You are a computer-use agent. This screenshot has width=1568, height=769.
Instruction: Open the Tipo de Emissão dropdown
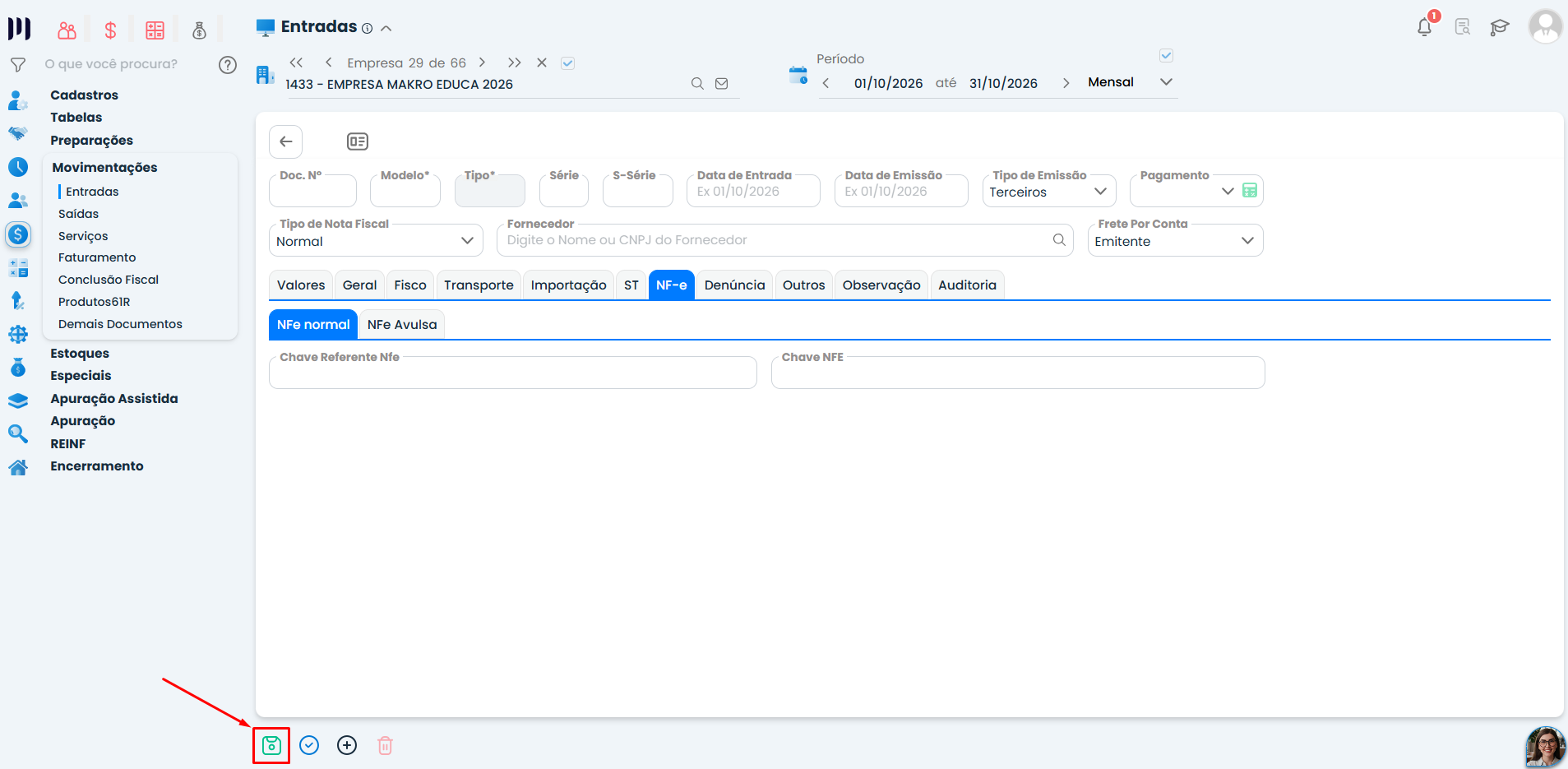click(x=1049, y=191)
